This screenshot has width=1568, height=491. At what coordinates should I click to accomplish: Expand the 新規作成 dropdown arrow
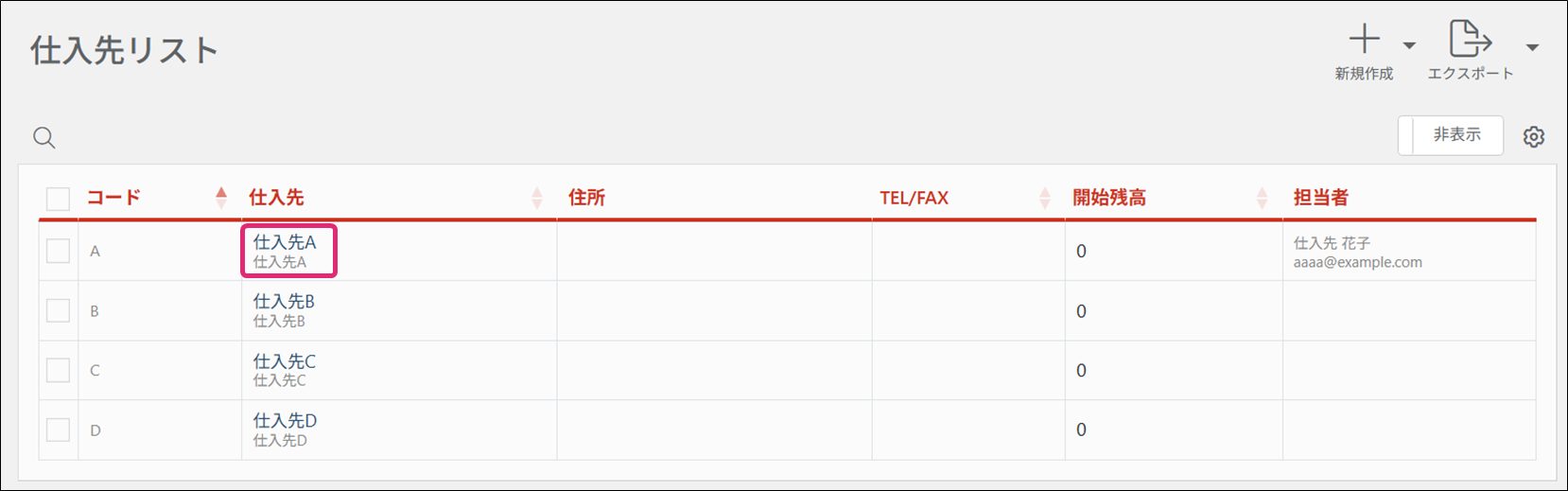1409,45
